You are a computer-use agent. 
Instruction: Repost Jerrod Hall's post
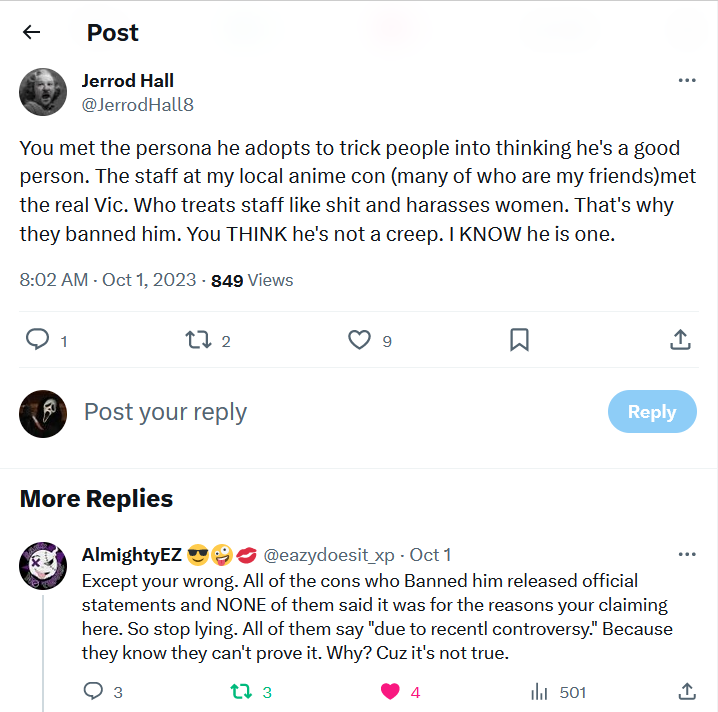pyautogui.click(x=198, y=341)
